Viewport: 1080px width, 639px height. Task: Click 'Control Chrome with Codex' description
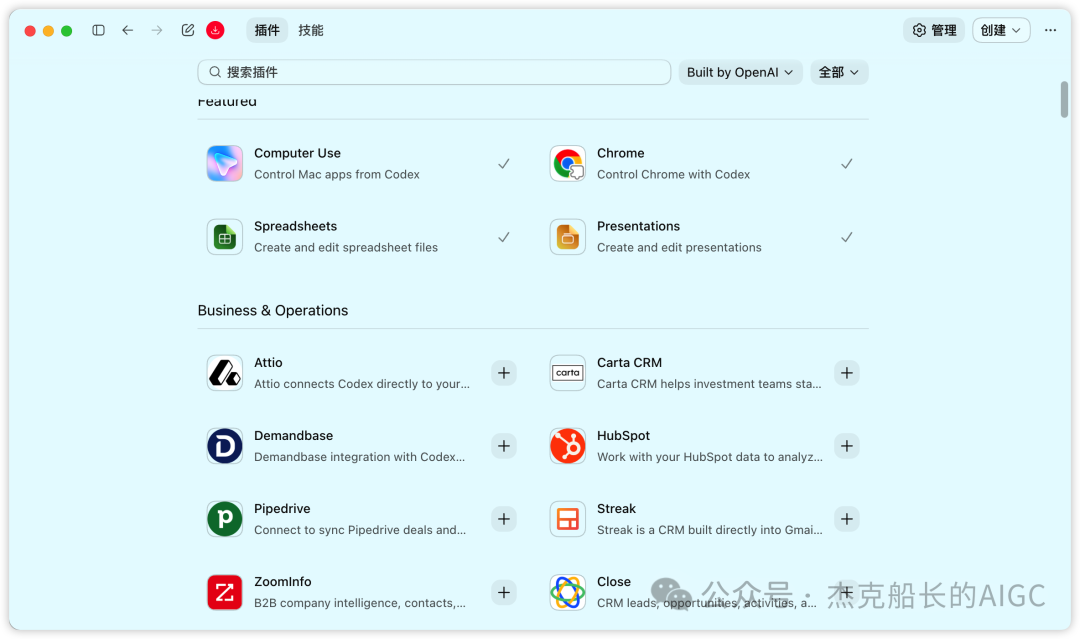(674, 174)
